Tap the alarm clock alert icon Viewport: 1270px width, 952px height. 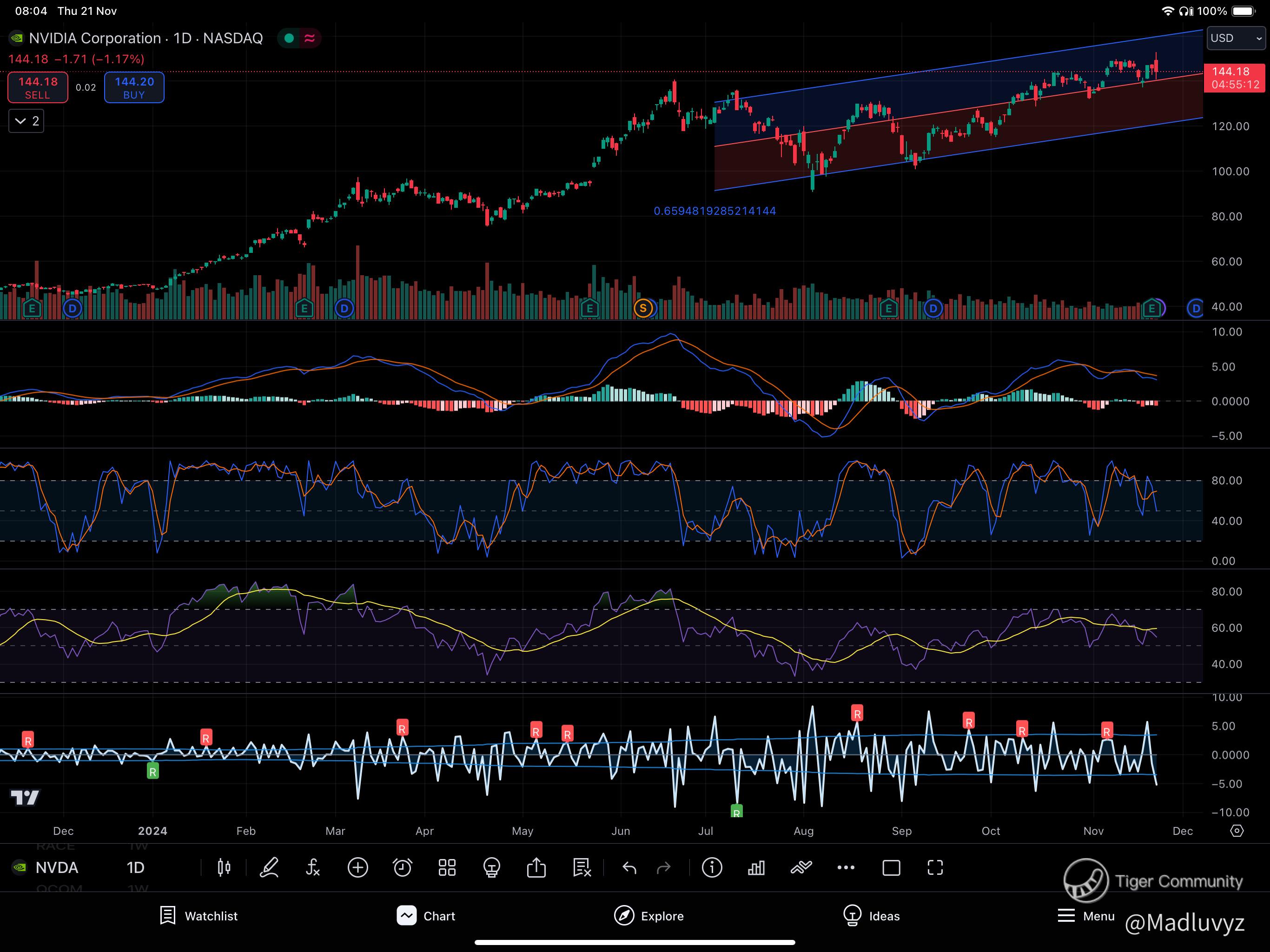point(402,867)
